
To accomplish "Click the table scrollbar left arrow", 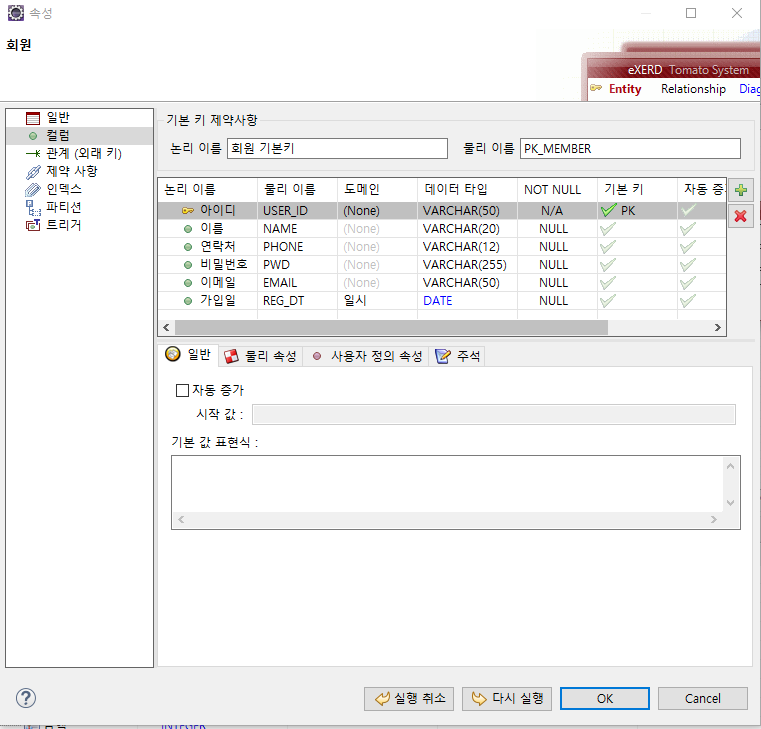I will coord(166,328).
